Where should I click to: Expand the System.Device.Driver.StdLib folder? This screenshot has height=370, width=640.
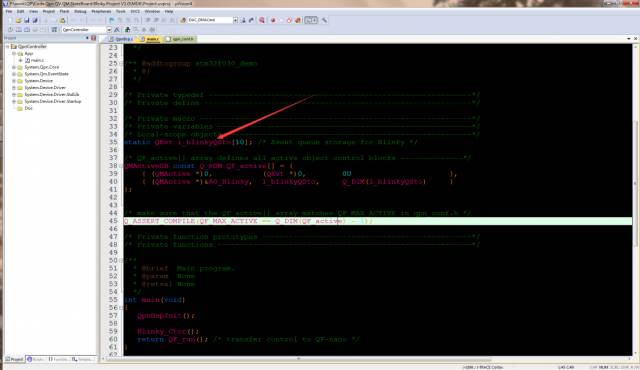point(14,95)
